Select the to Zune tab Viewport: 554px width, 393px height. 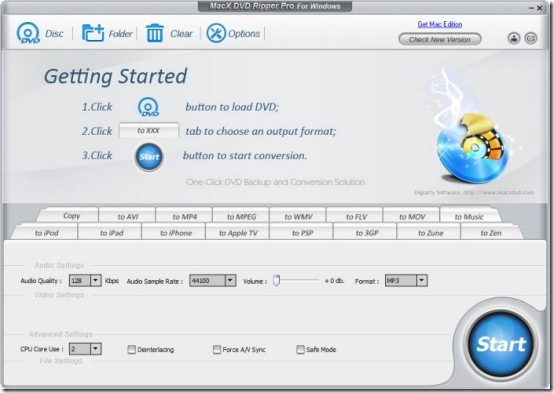tap(430, 233)
